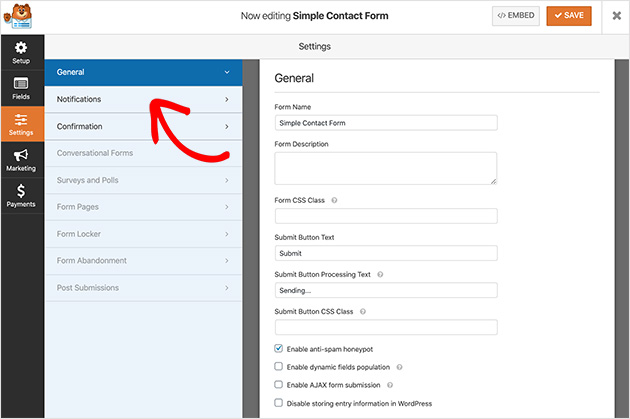Select the Settings sliders icon
Screen dimensions: 630x419
(21, 125)
